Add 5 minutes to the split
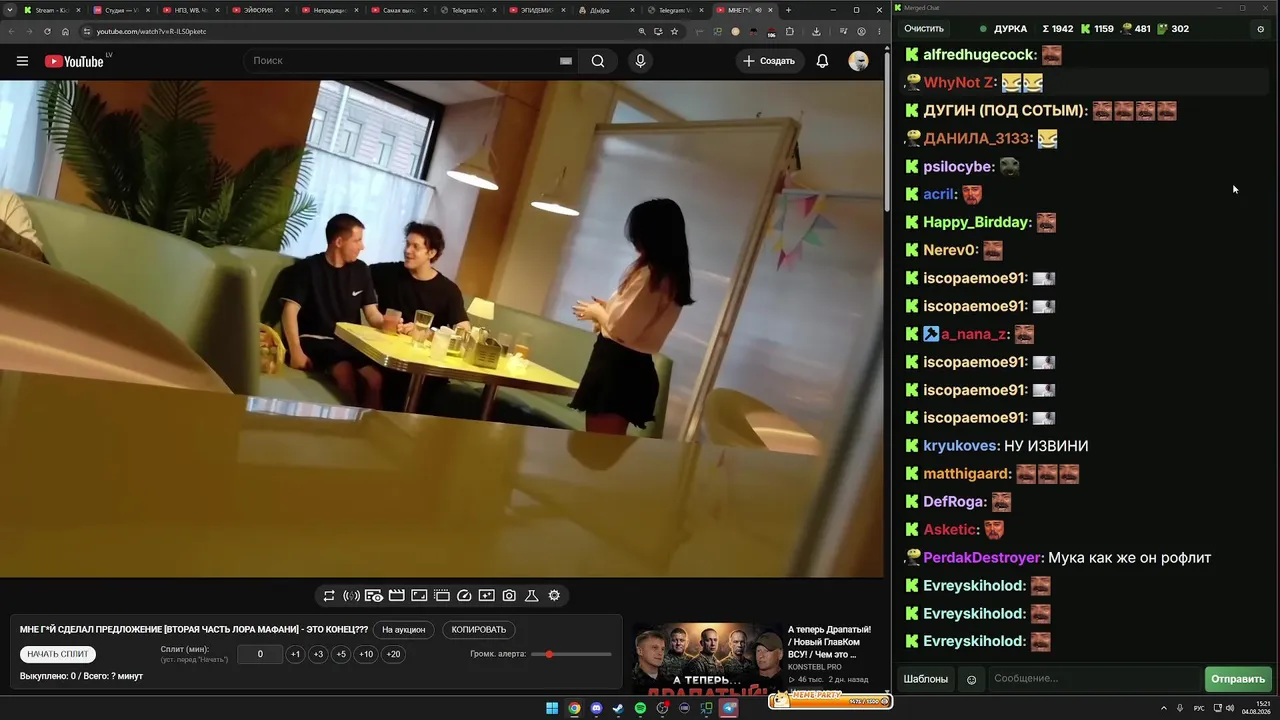Viewport: 1280px width, 720px height. pos(341,654)
